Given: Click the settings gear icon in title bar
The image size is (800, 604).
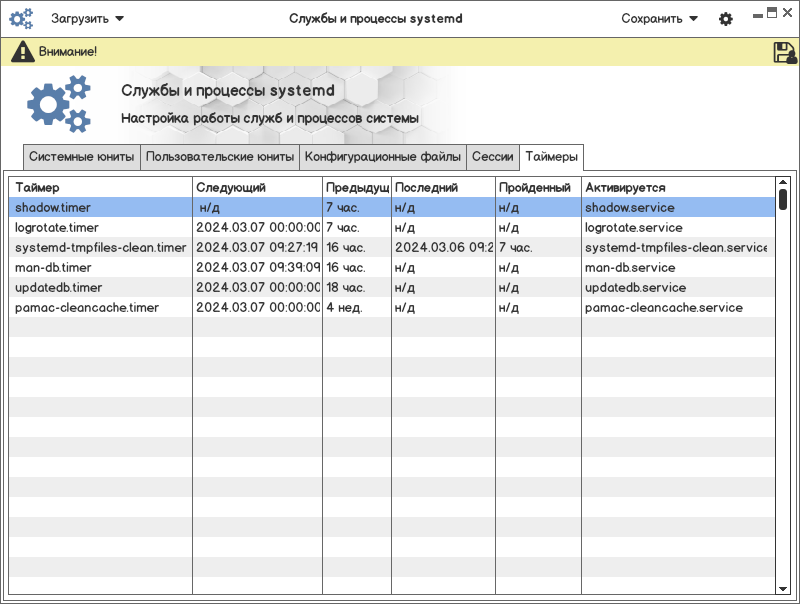Looking at the screenshot, I should tap(726, 19).
